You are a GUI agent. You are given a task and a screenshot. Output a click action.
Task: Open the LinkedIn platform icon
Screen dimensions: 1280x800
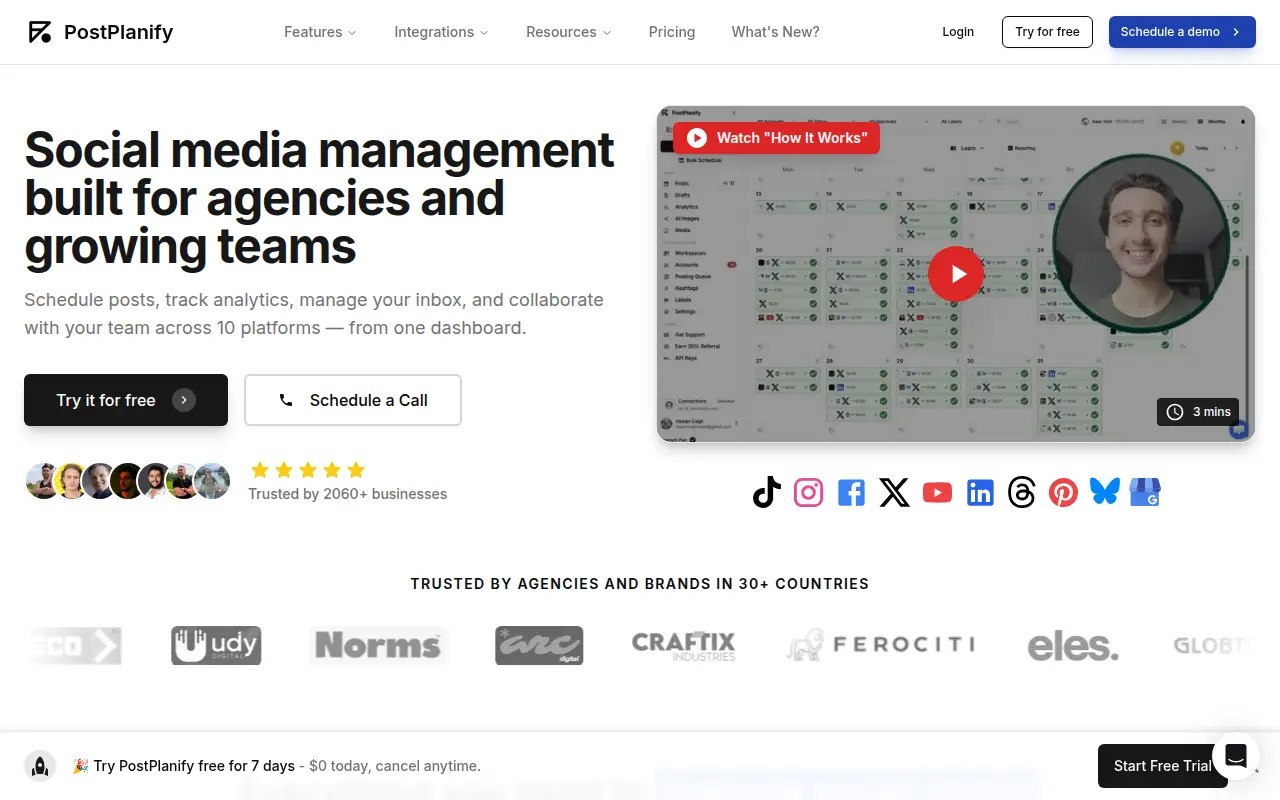[x=980, y=492]
